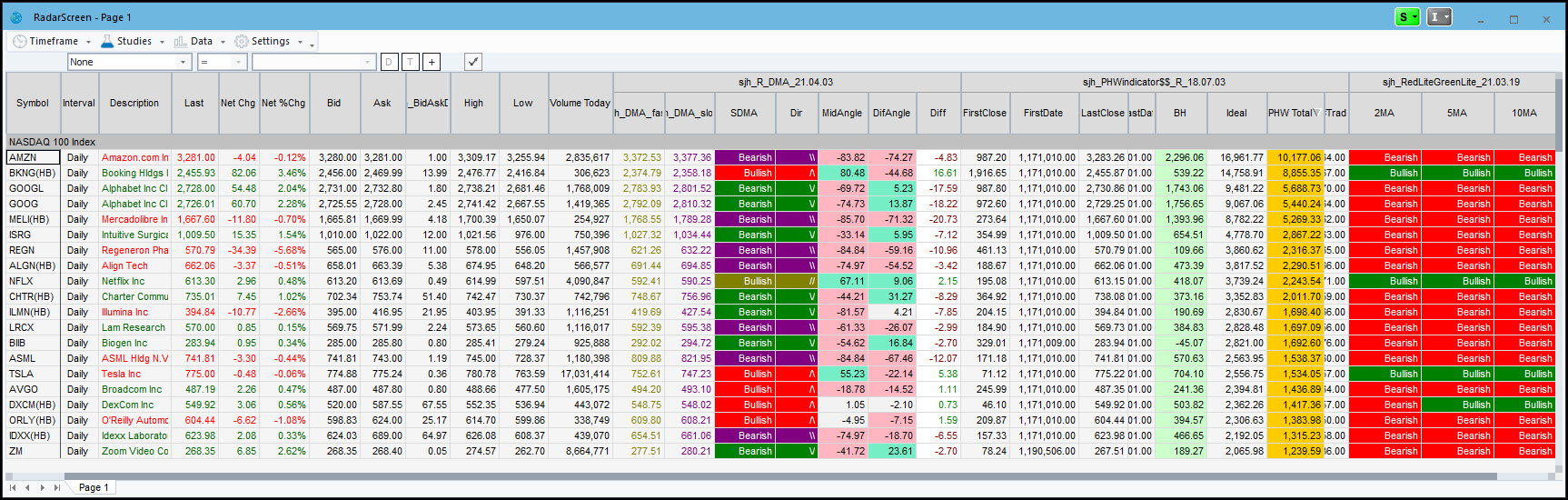The image size is (1568, 500).
Task: Click the clock icon beside Timeframe
Action: coord(20,41)
